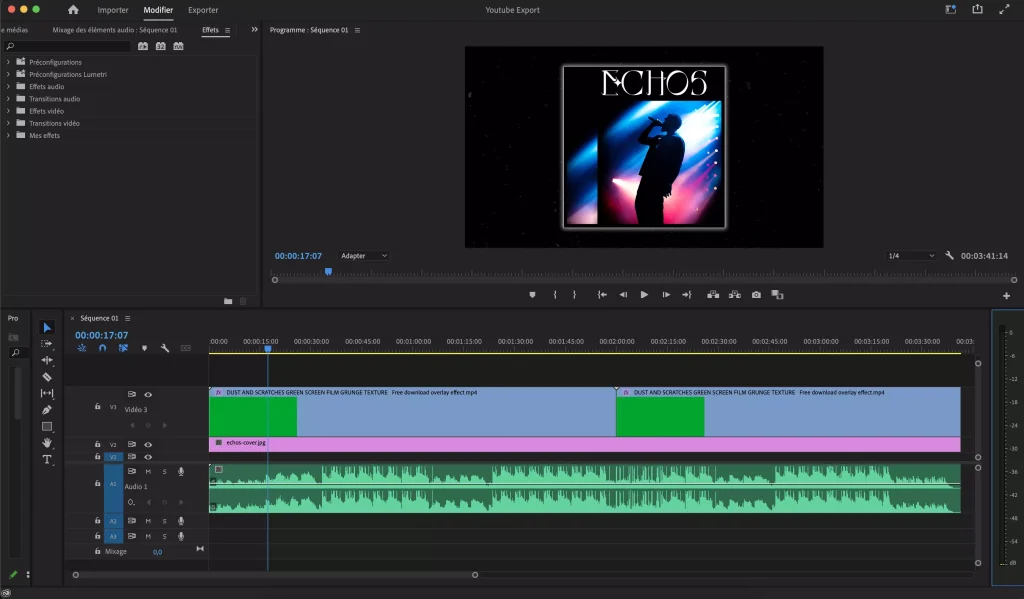Open the Effets panel tab
The height and width of the screenshot is (599, 1024).
(x=210, y=30)
